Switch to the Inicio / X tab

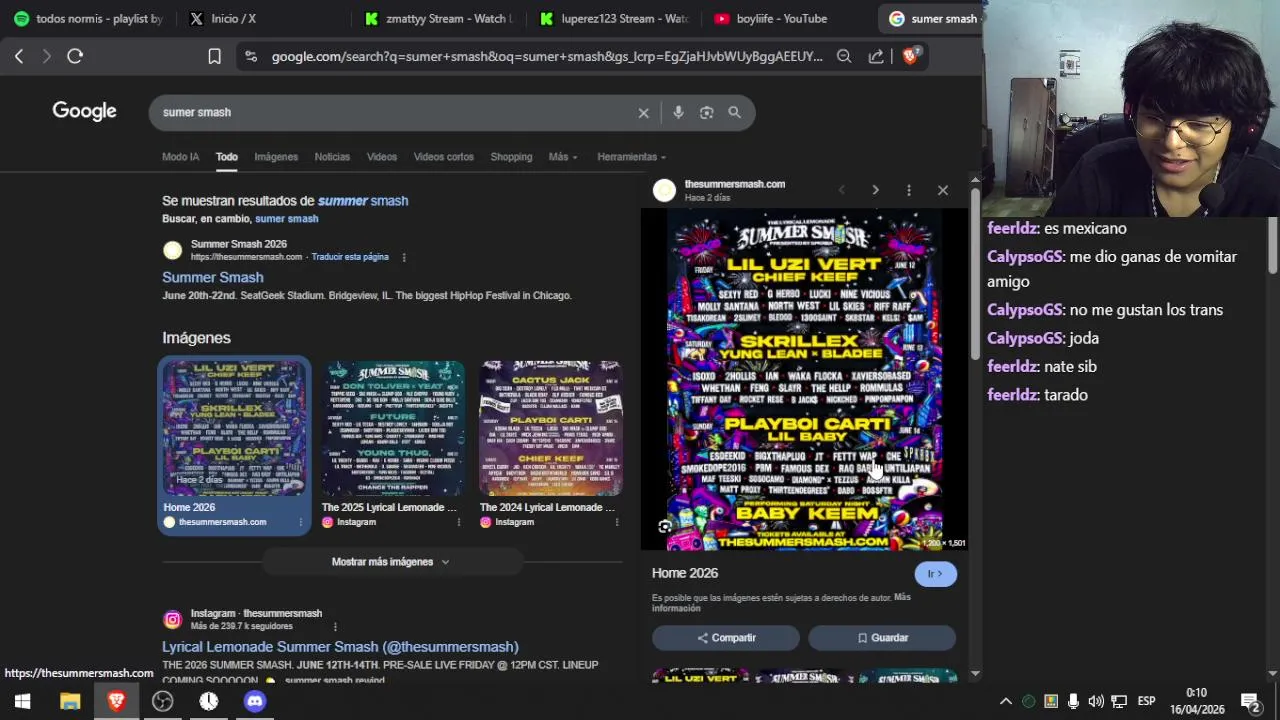tap(222, 18)
